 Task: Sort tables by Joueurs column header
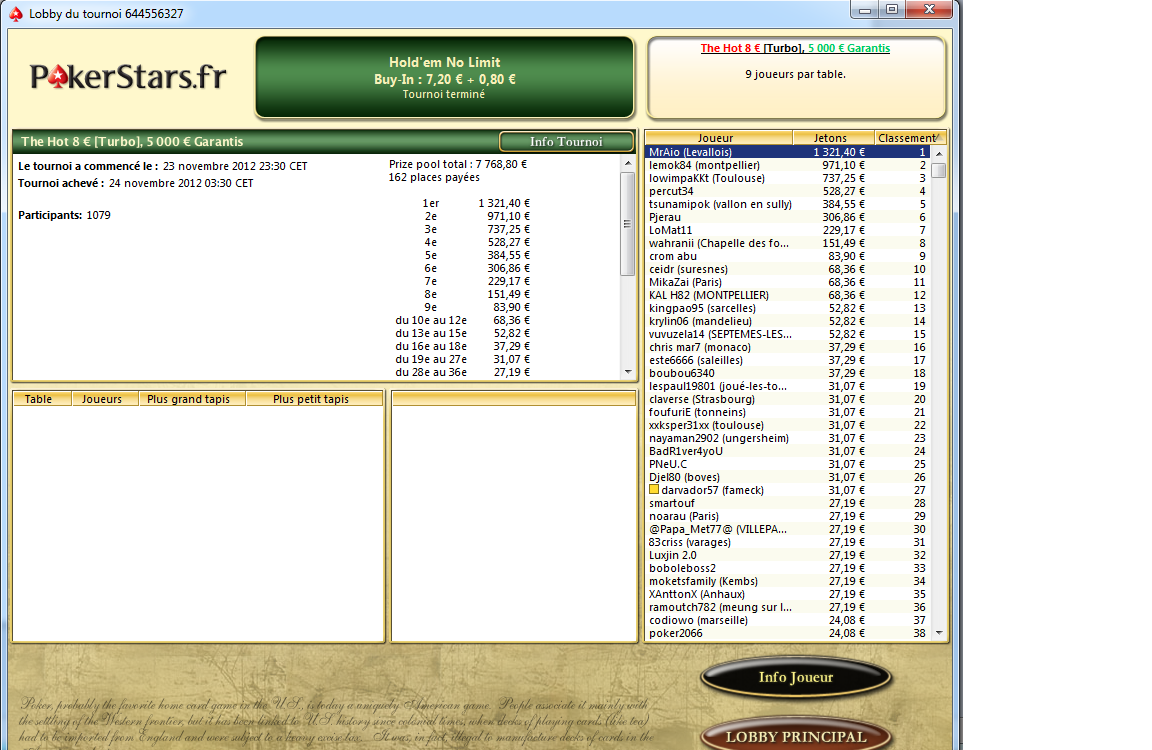[x=105, y=399]
